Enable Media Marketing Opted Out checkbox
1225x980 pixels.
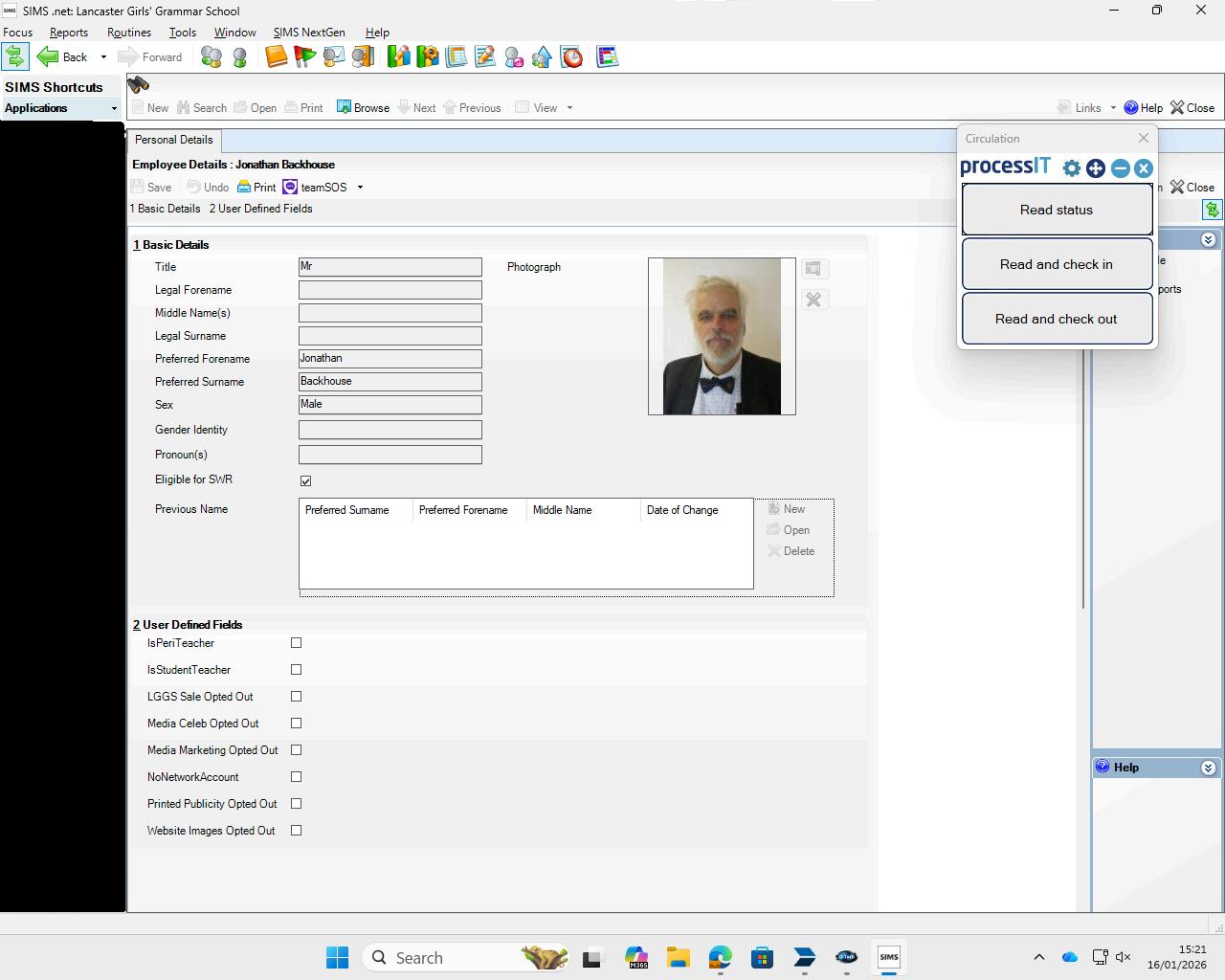296,750
